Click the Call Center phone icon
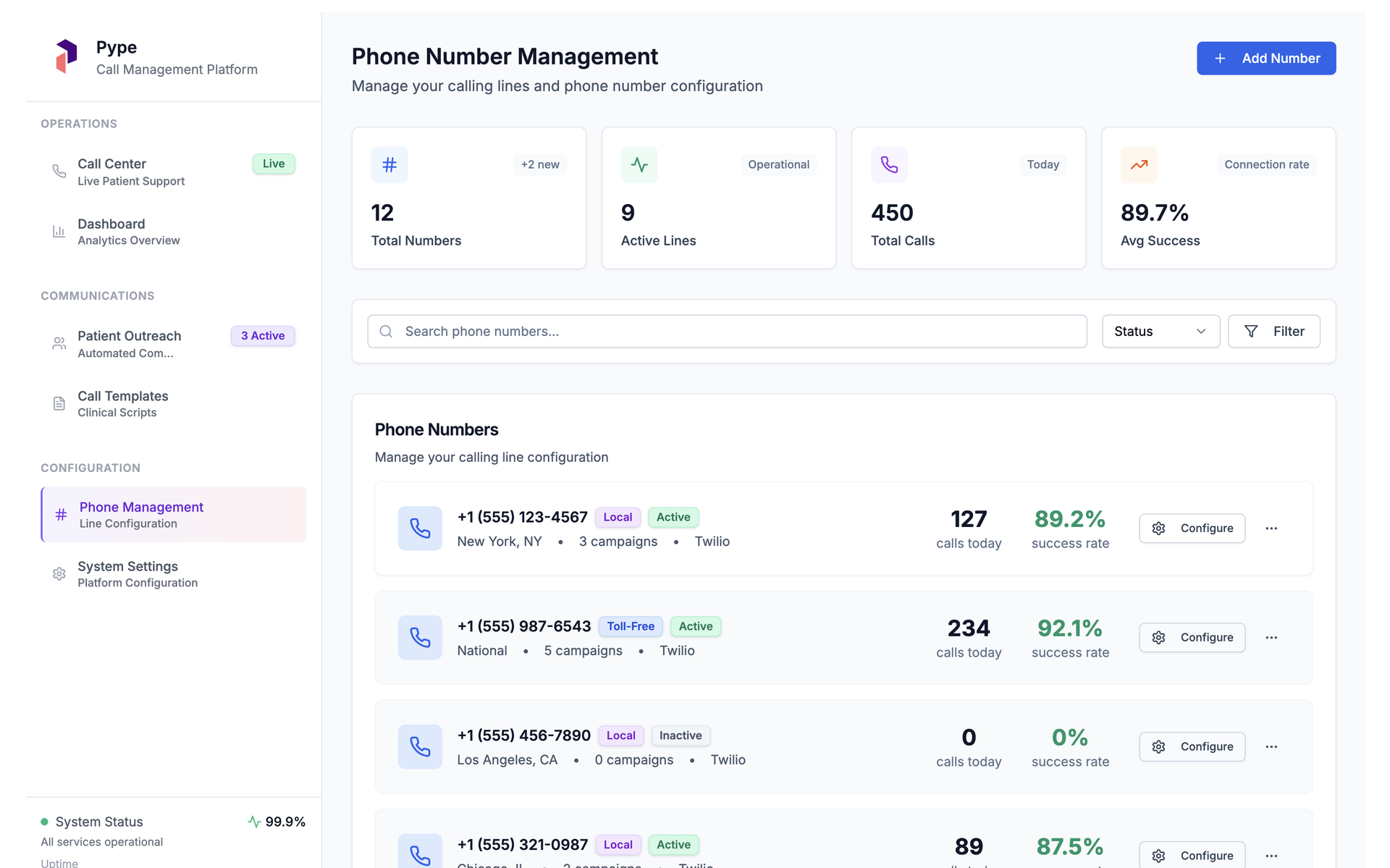The height and width of the screenshot is (868, 1390). pos(59,172)
